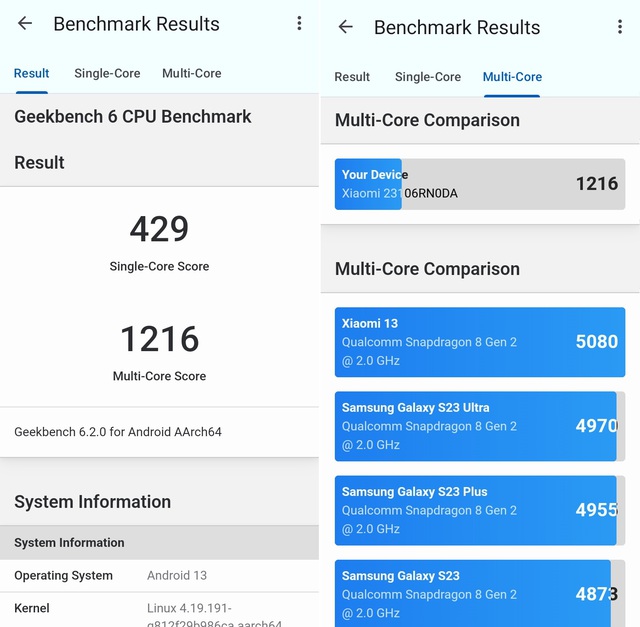Tap Geekbench 6.2.0 for Android AArch64 text
The image size is (640, 627).
pos(118,432)
